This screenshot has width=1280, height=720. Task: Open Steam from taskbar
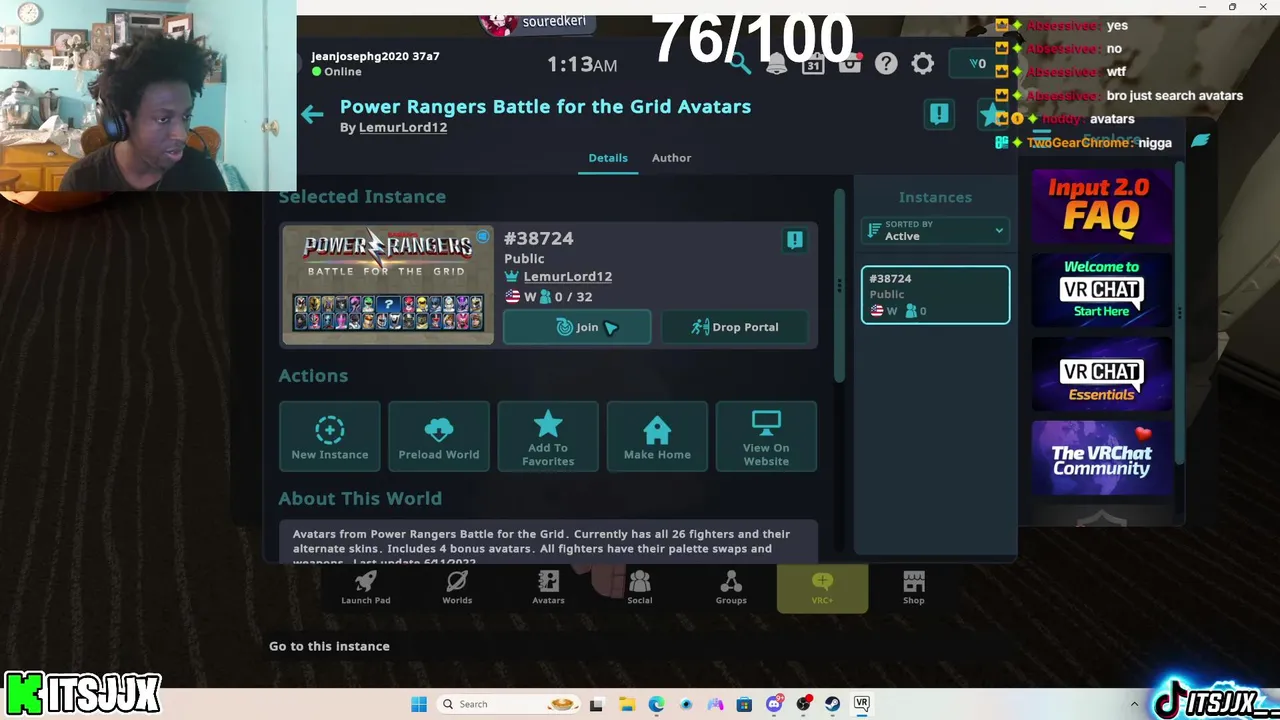pyautogui.click(x=832, y=704)
